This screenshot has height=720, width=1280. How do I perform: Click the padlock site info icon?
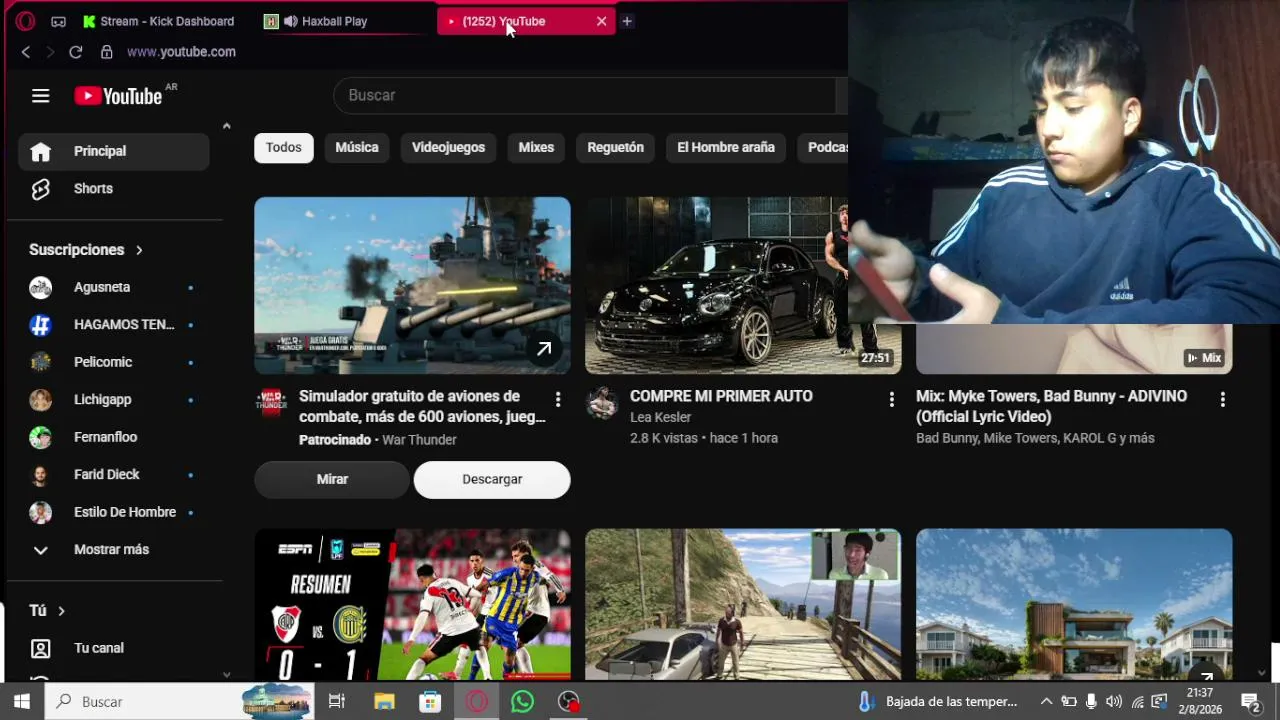[x=107, y=52]
